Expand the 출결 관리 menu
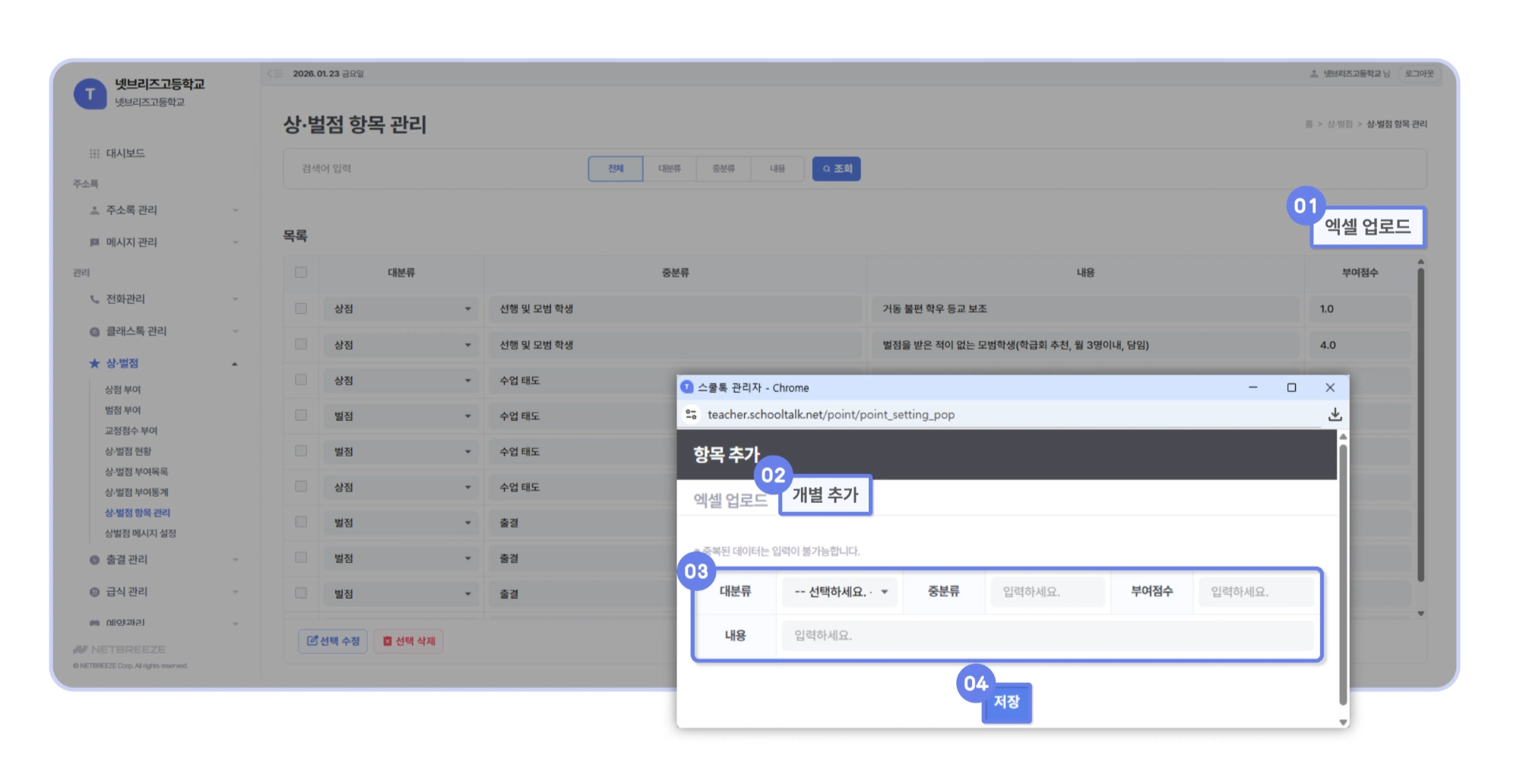Image resolution: width=1520 pixels, height=784 pixels. pyautogui.click(x=236, y=560)
